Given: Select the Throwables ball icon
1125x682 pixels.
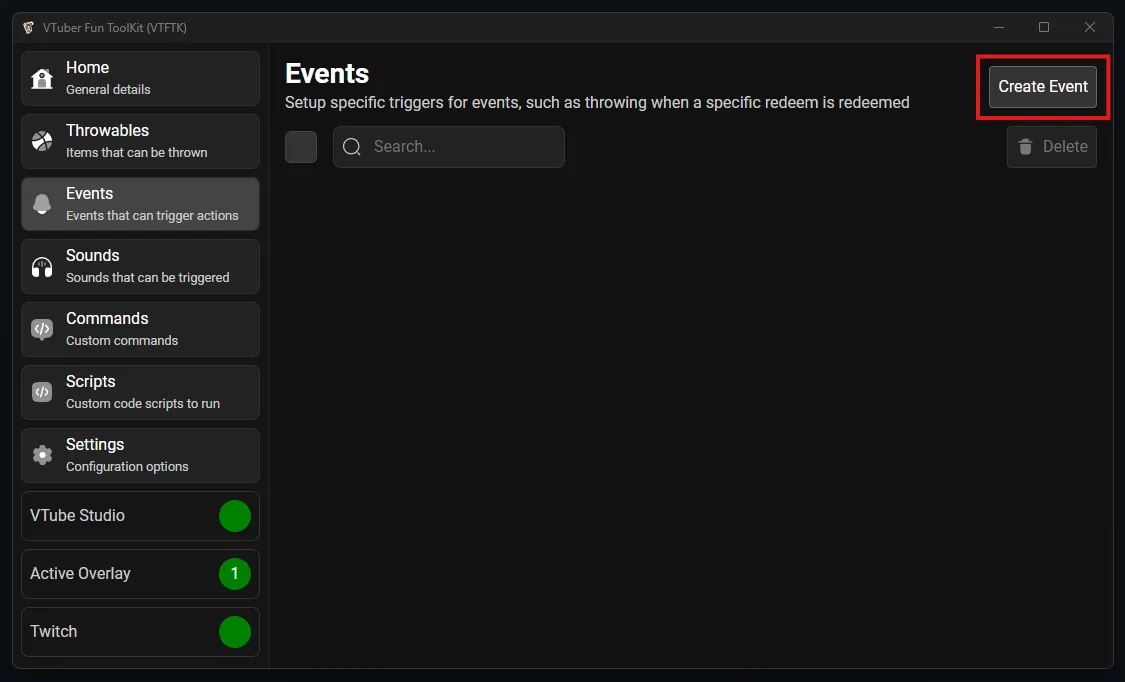Looking at the screenshot, I should pos(42,142).
